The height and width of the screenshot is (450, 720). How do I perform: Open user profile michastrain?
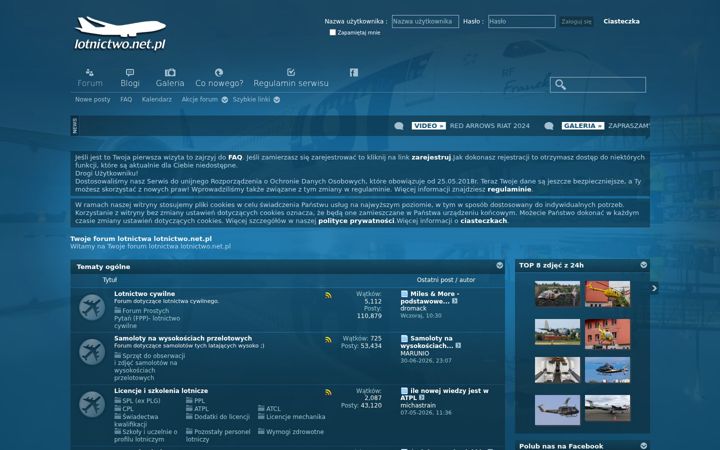click(418, 405)
